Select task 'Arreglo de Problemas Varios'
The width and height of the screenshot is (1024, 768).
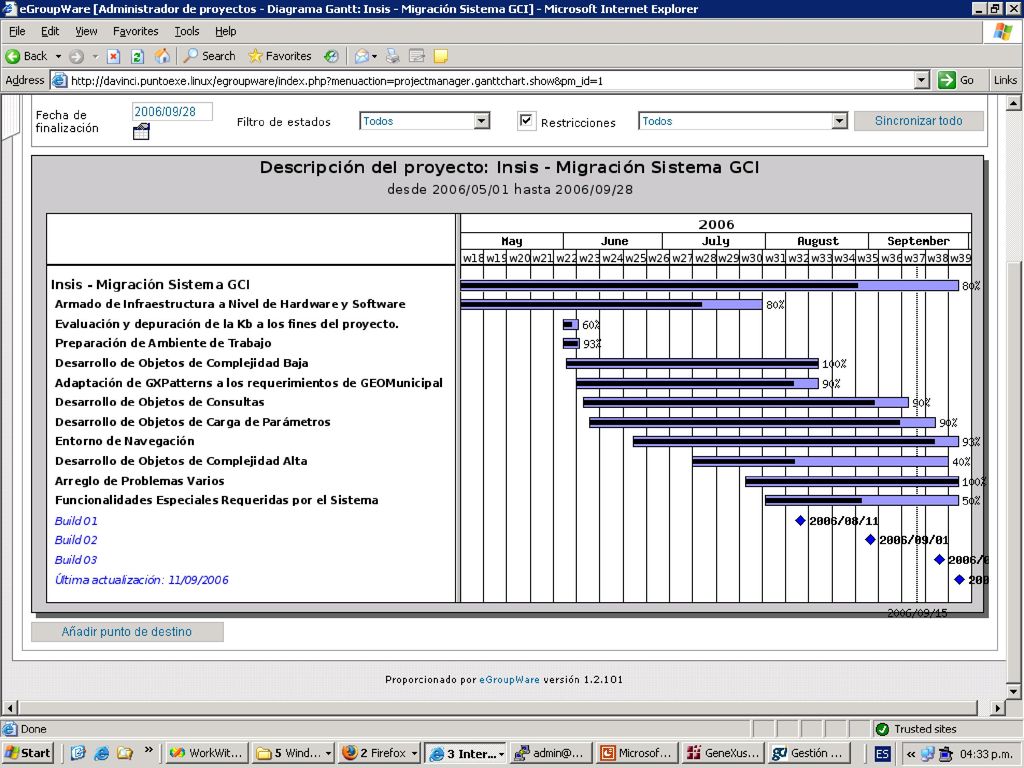[140, 481]
